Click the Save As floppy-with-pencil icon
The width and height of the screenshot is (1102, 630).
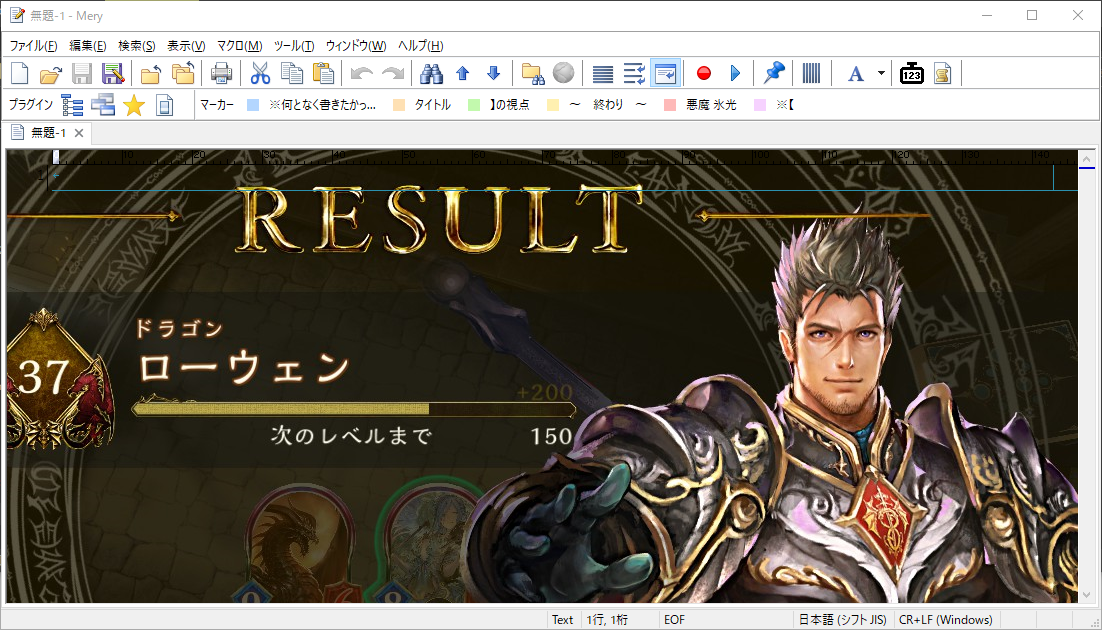pyautogui.click(x=112, y=73)
